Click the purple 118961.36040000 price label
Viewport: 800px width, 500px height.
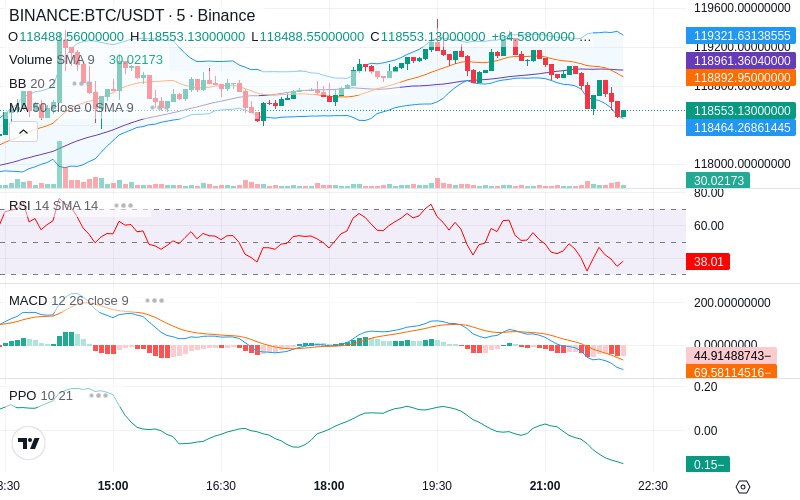point(741,60)
